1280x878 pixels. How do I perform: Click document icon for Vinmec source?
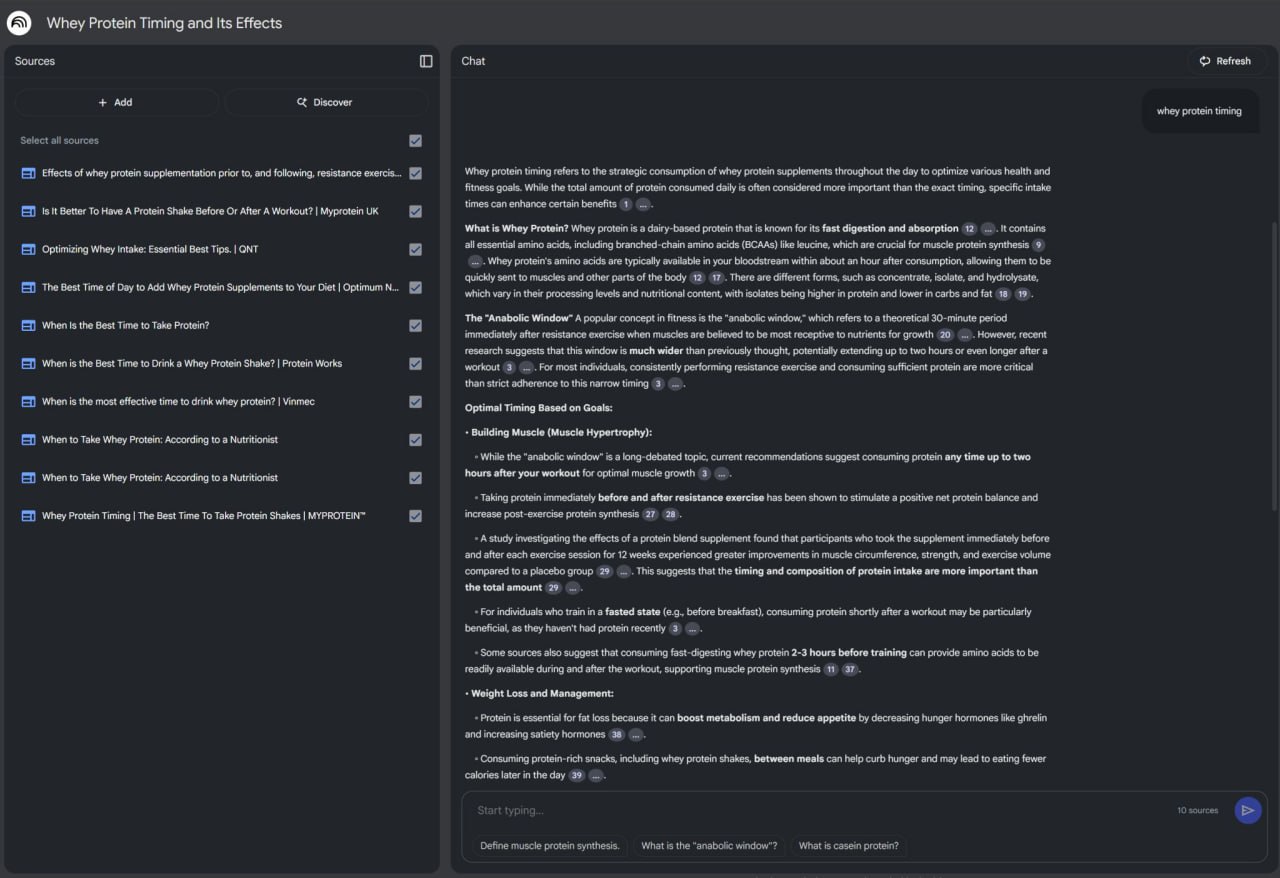[x=28, y=402]
